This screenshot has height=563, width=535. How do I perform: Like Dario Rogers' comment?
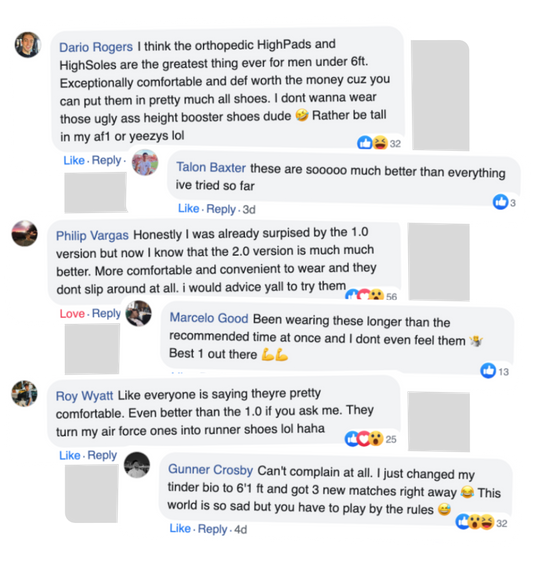(x=74, y=160)
